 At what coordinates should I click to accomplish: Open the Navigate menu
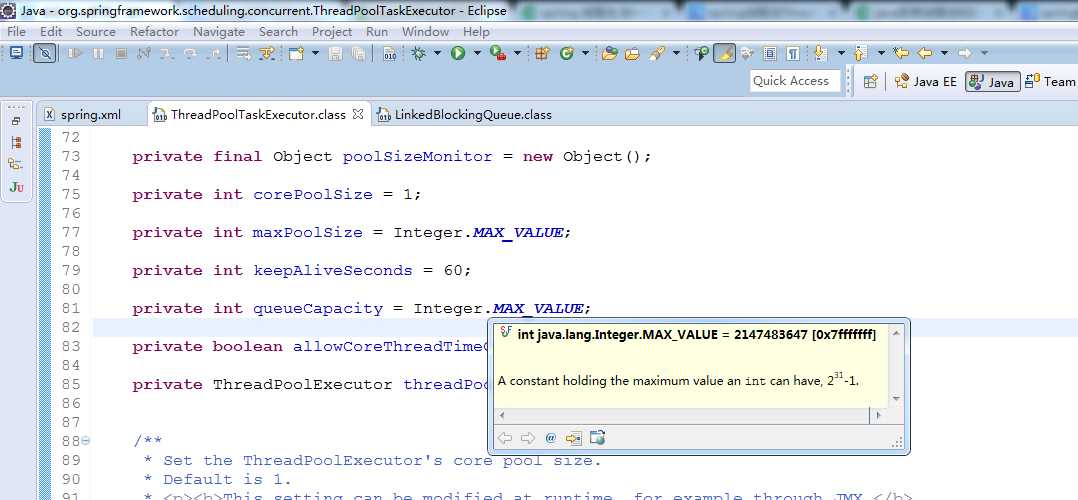(x=219, y=32)
